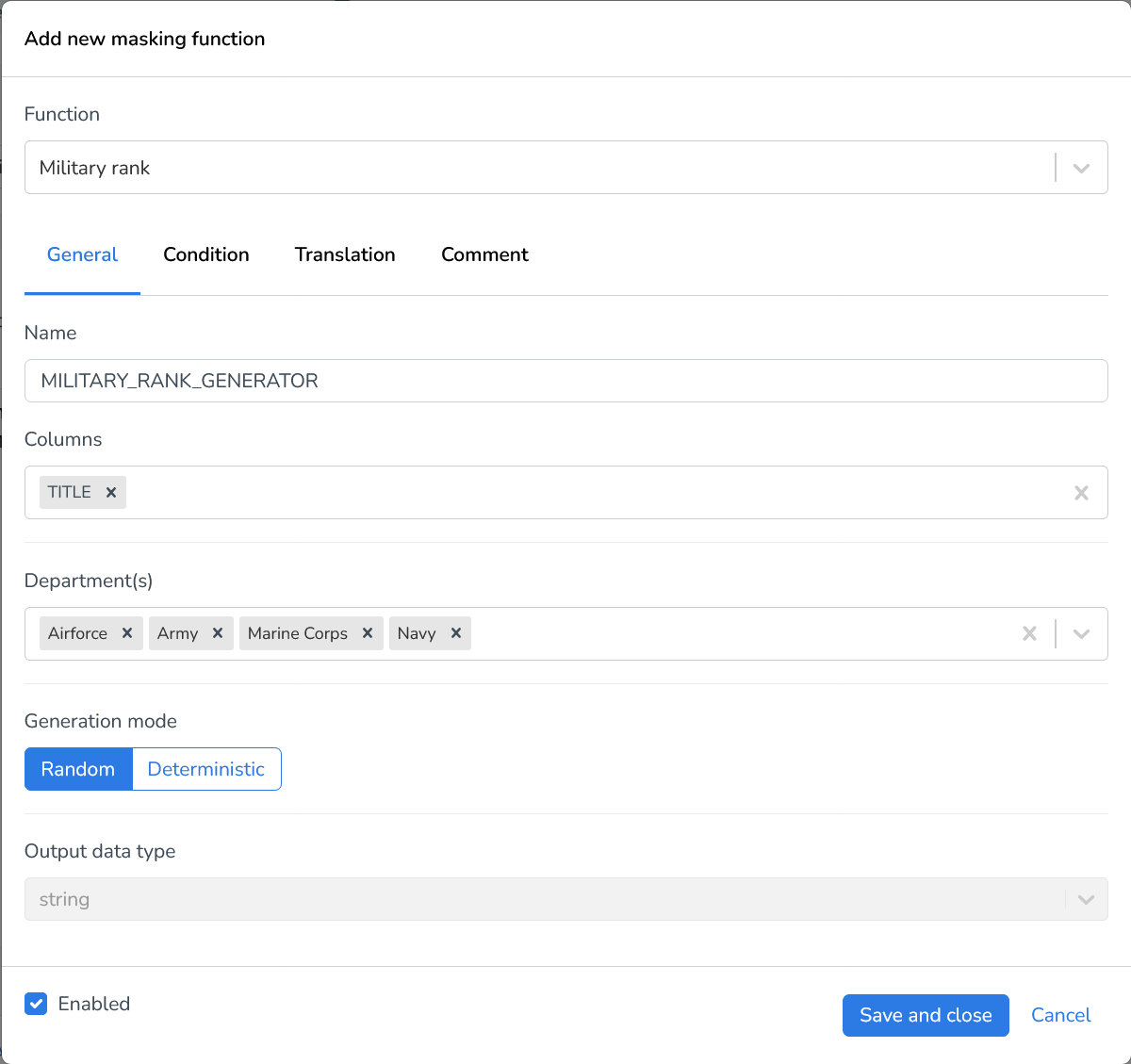
Task: Switch to the Condition tab
Action: [206, 254]
